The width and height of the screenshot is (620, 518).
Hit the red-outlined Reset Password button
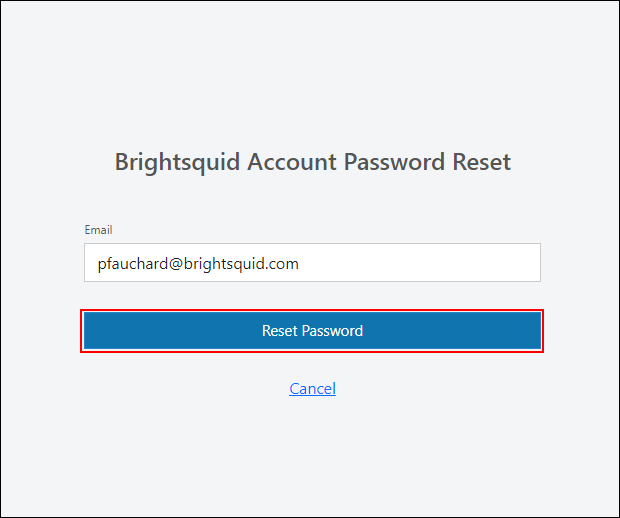pyautogui.click(x=312, y=331)
